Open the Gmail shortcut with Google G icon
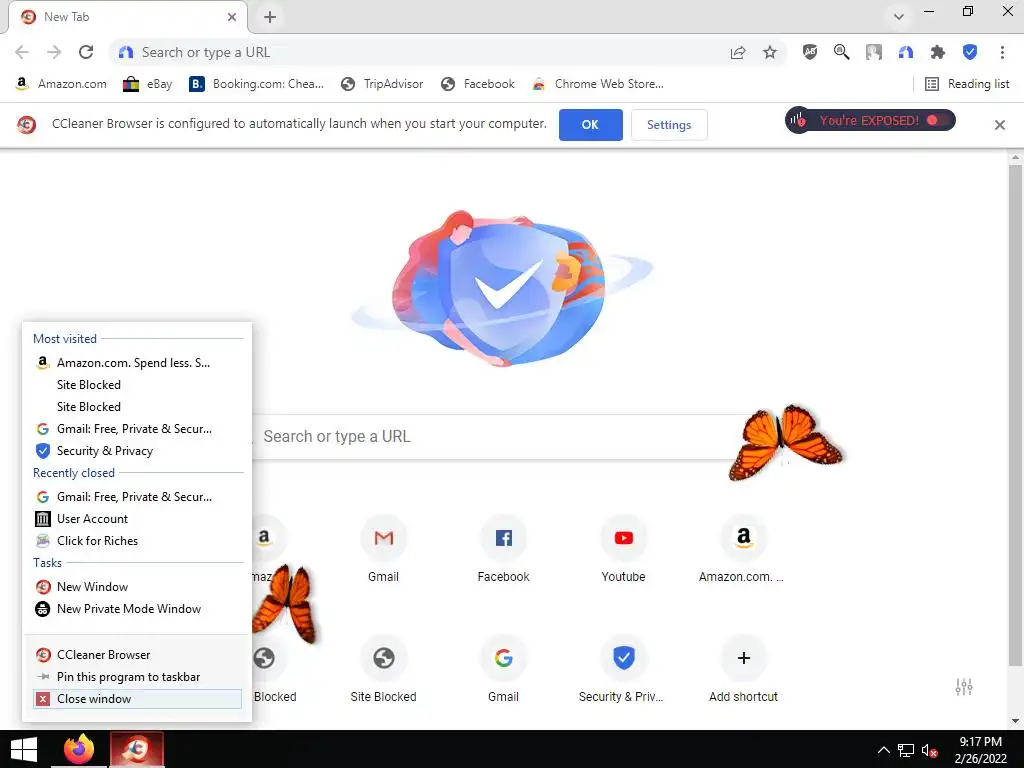The height and width of the screenshot is (768, 1024). (x=504, y=669)
